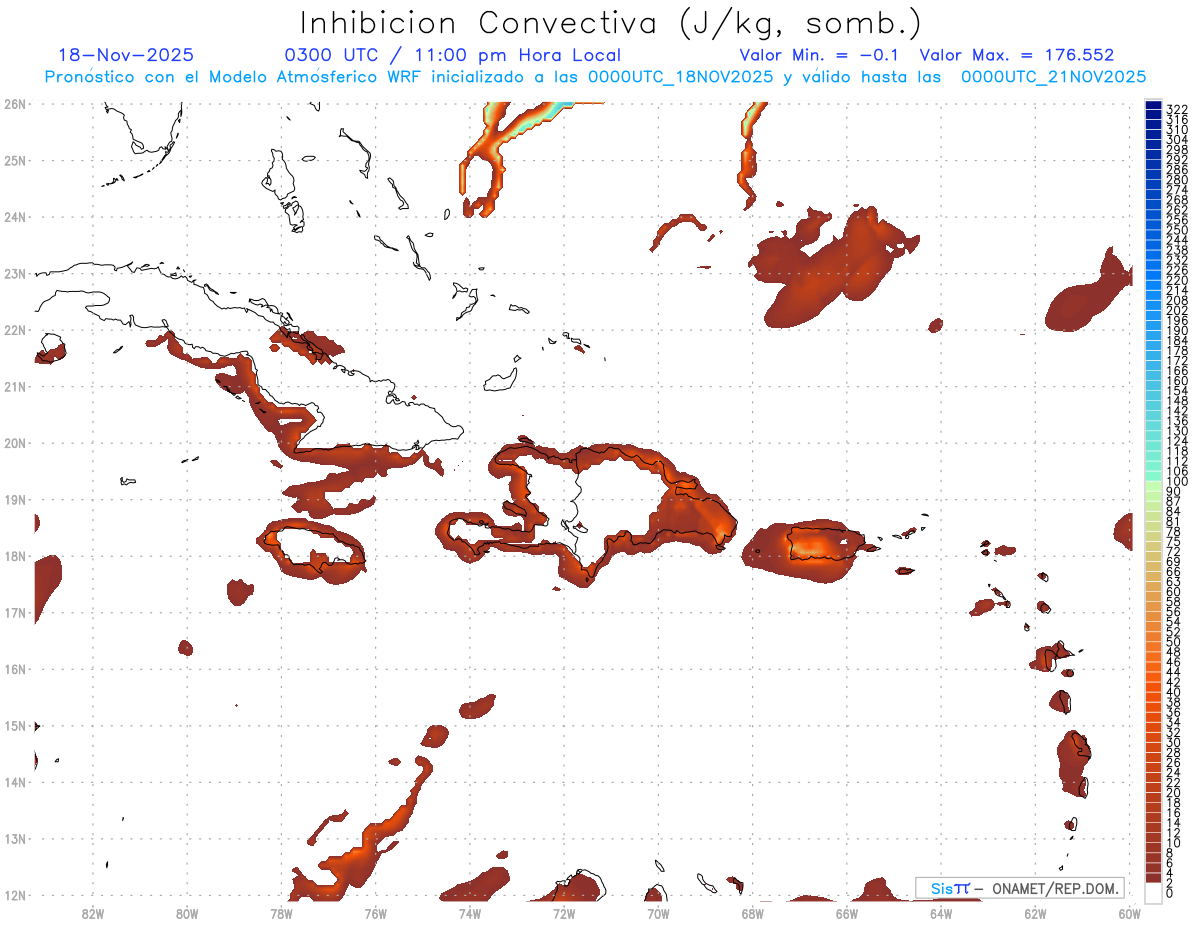Click the 68W longitude label
1200x927 pixels.
click(752, 913)
